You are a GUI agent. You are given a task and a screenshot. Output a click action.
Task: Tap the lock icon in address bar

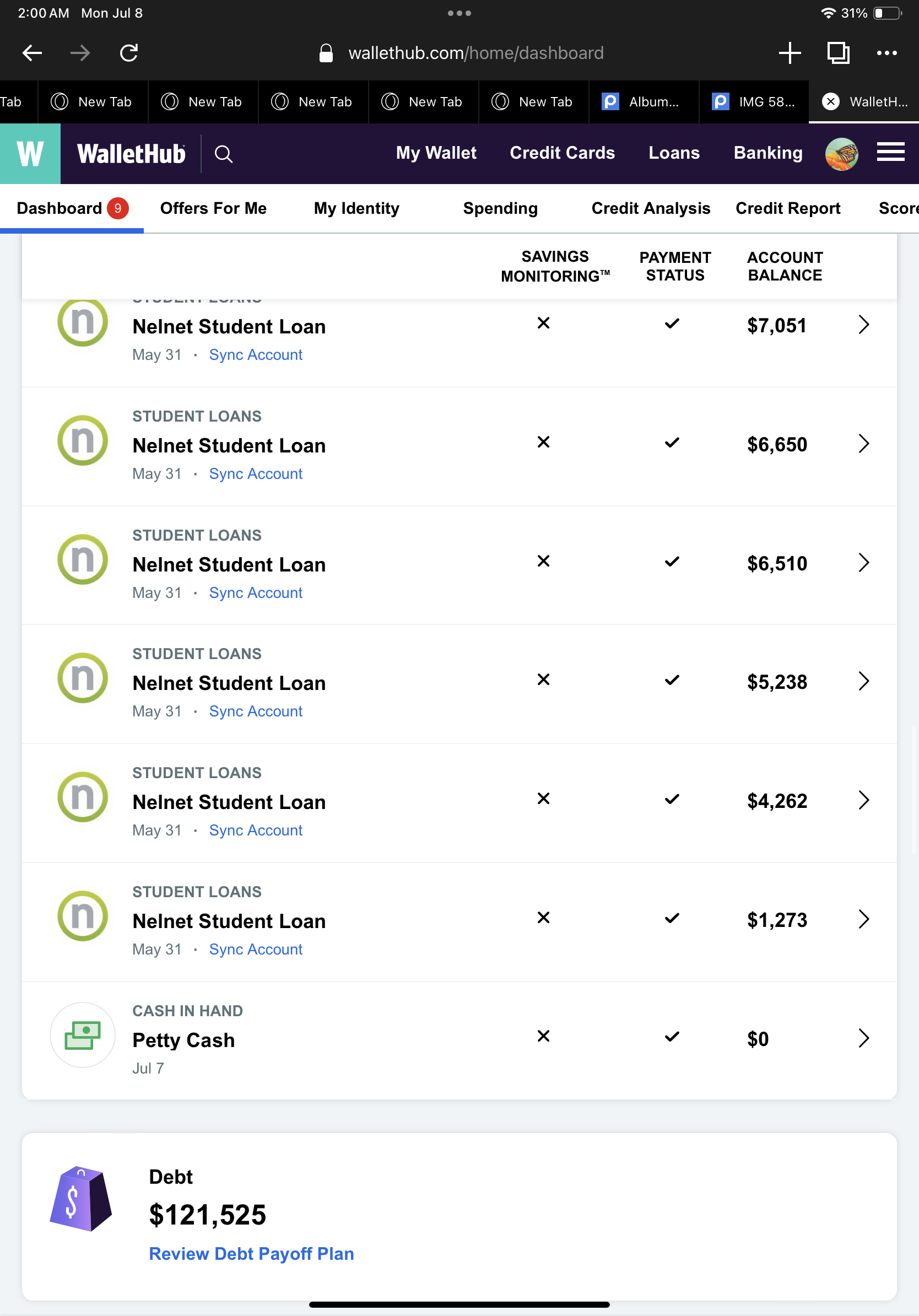[326, 53]
